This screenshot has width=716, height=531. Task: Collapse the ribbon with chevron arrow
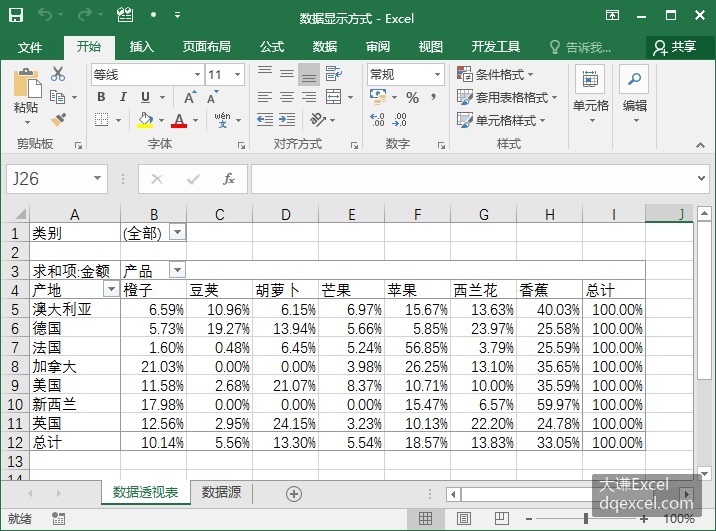tap(700, 145)
